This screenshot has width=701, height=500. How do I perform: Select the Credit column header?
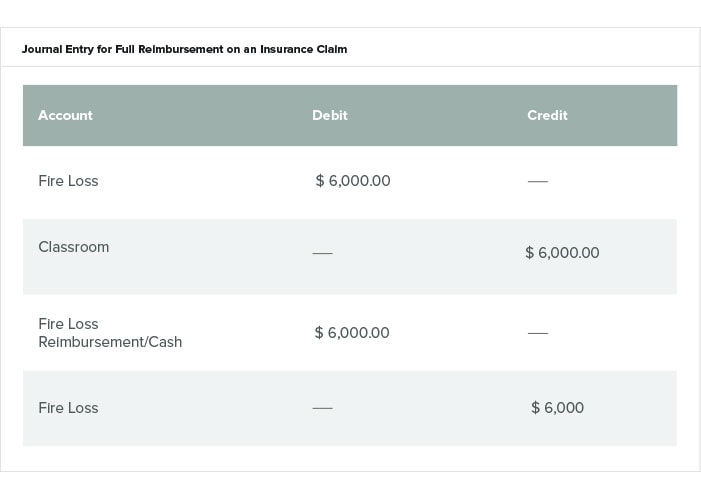(x=547, y=115)
